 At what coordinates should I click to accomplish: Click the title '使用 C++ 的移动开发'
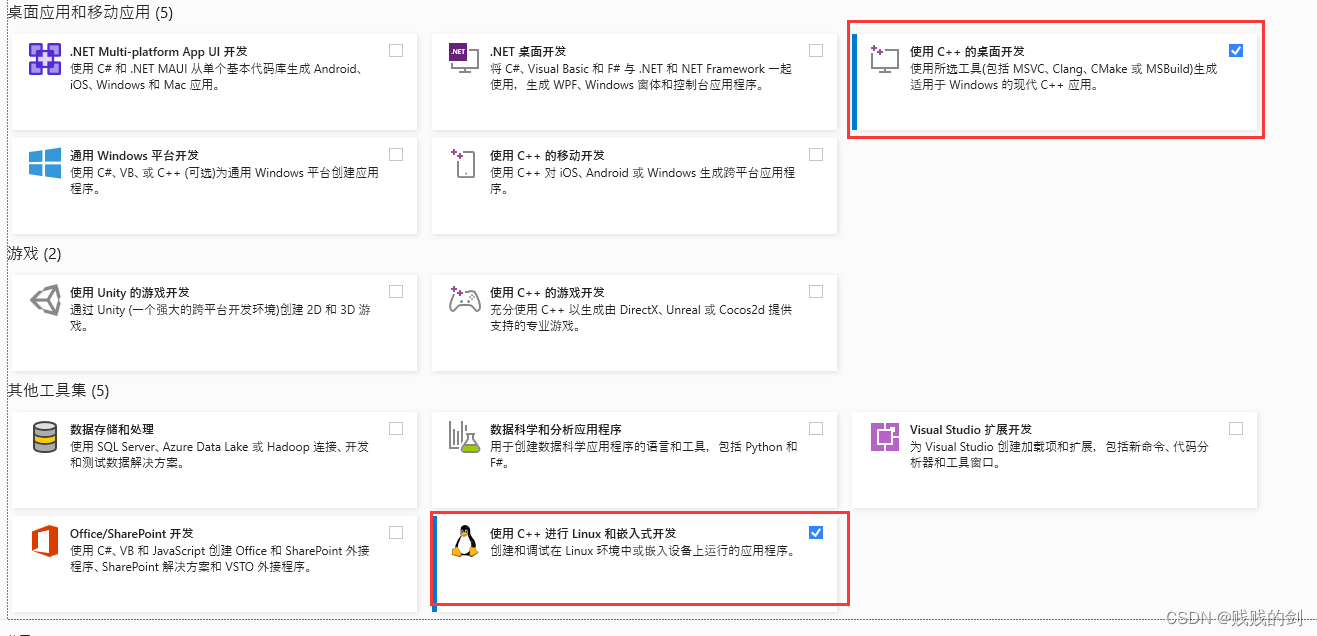point(547,156)
